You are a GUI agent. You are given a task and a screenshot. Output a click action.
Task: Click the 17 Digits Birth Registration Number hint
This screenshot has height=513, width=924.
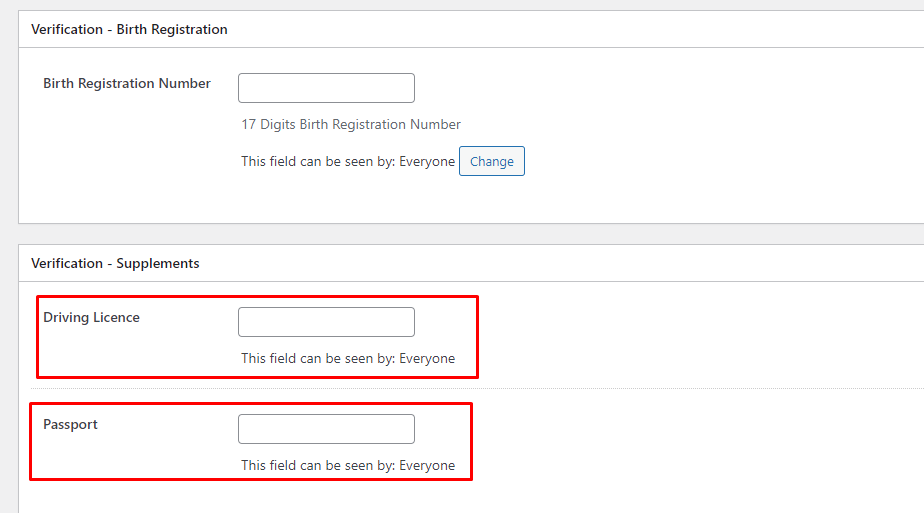pyautogui.click(x=351, y=125)
